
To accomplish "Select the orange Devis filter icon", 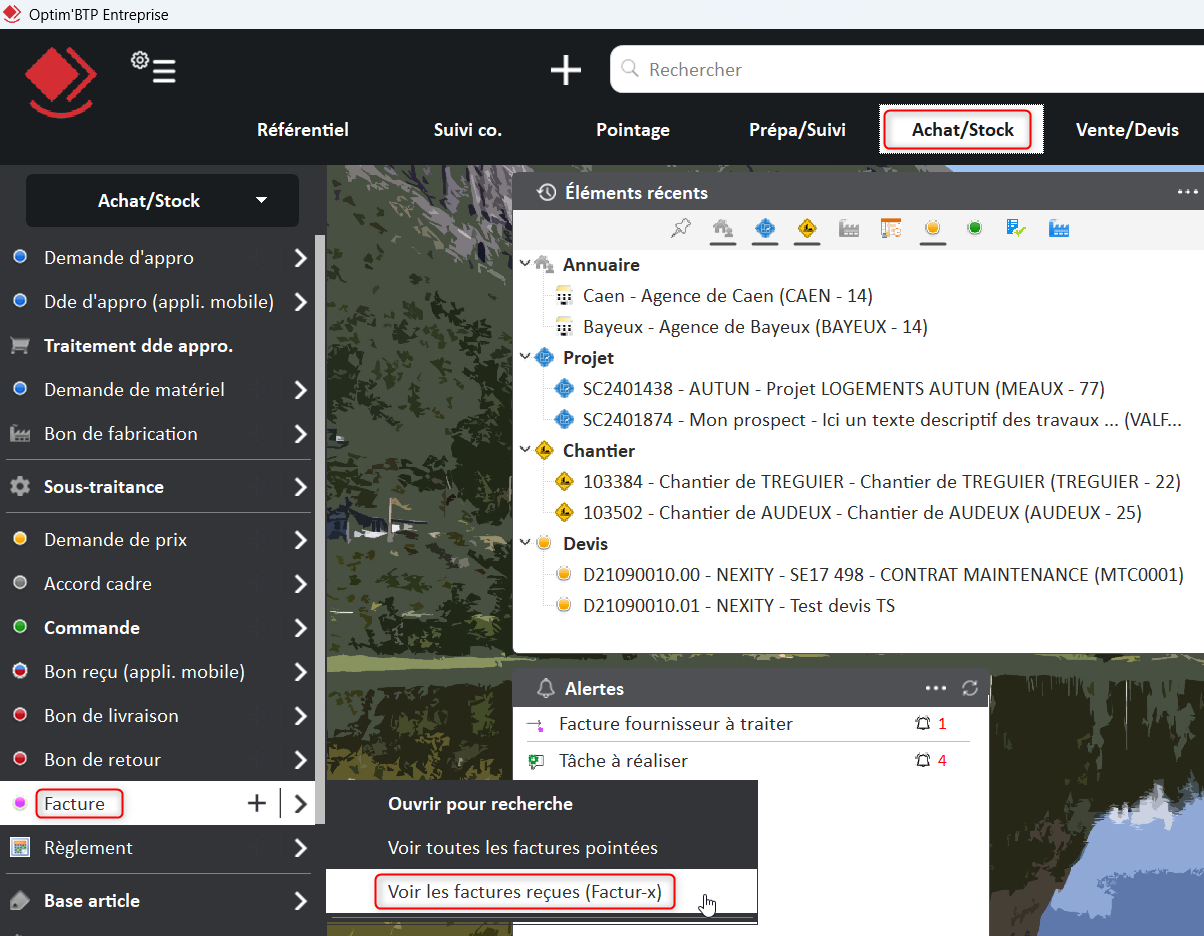I will (932, 228).
